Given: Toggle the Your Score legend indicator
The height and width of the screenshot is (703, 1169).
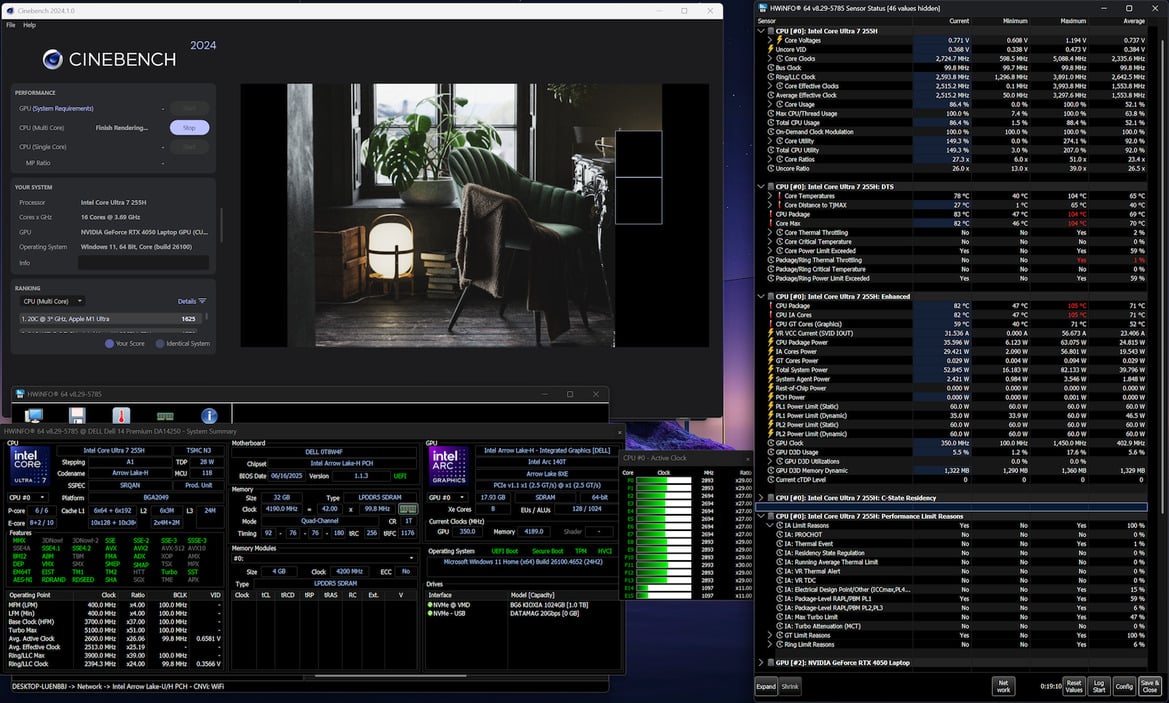Looking at the screenshot, I should (110, 344).
